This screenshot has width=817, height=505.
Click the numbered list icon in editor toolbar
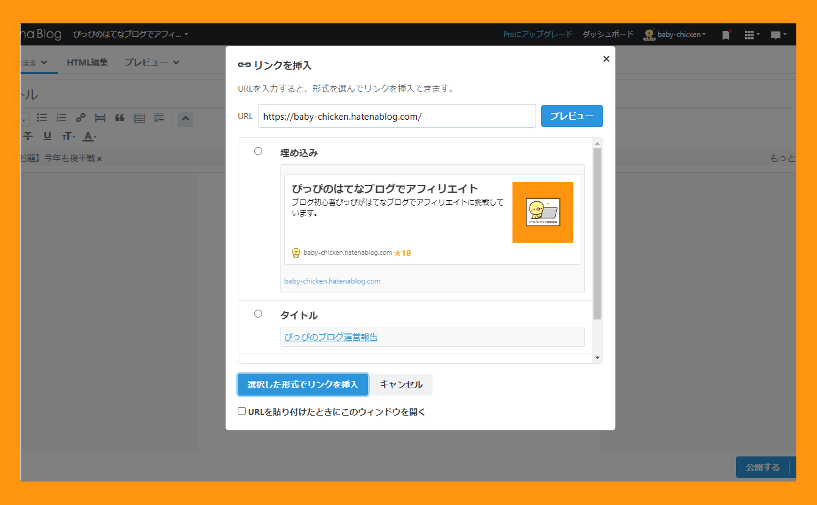coord(61,118)
